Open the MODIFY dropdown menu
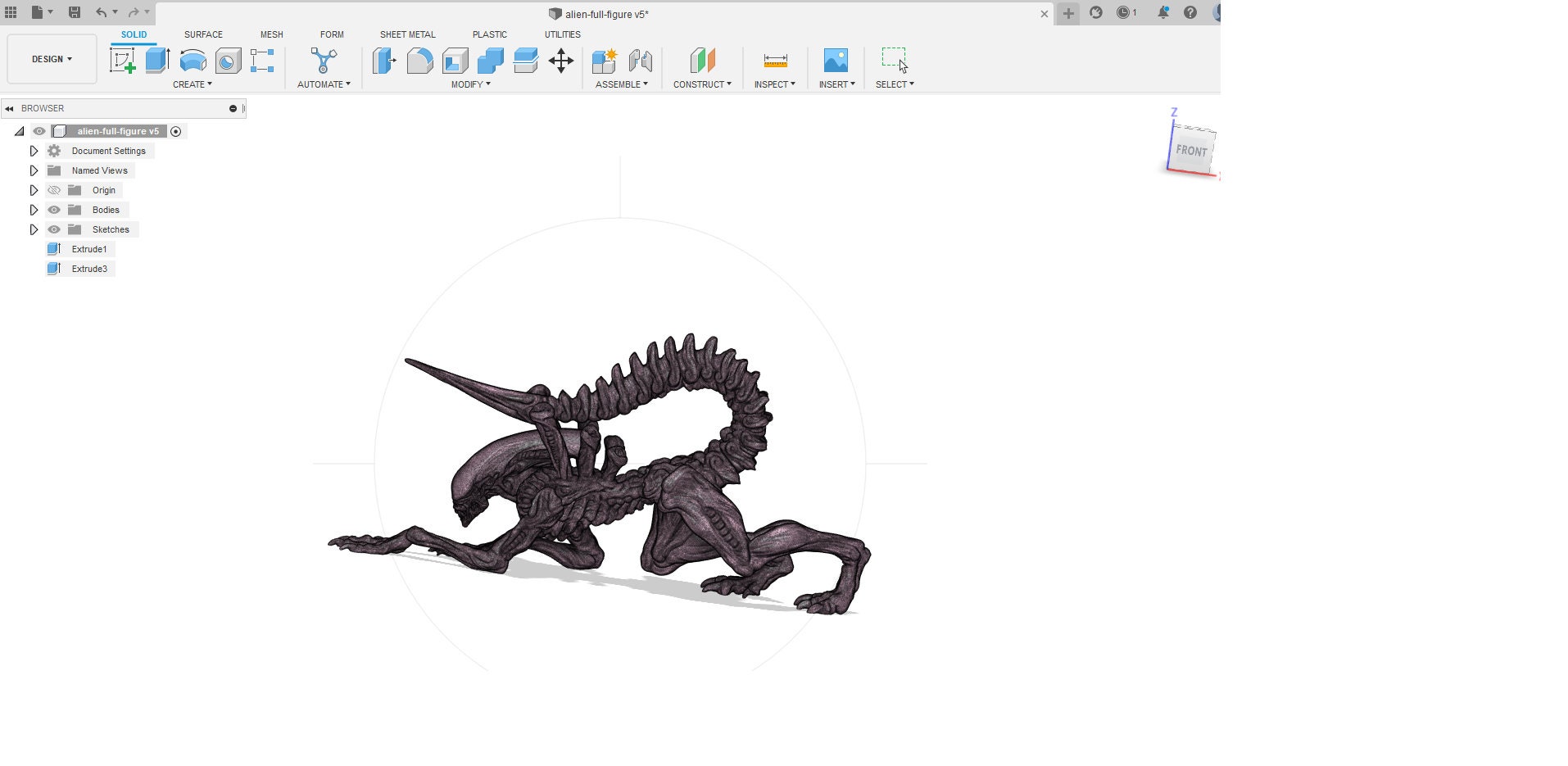Image resolution: width=1568 pixels, height=766 pixels. click(469, 84)
